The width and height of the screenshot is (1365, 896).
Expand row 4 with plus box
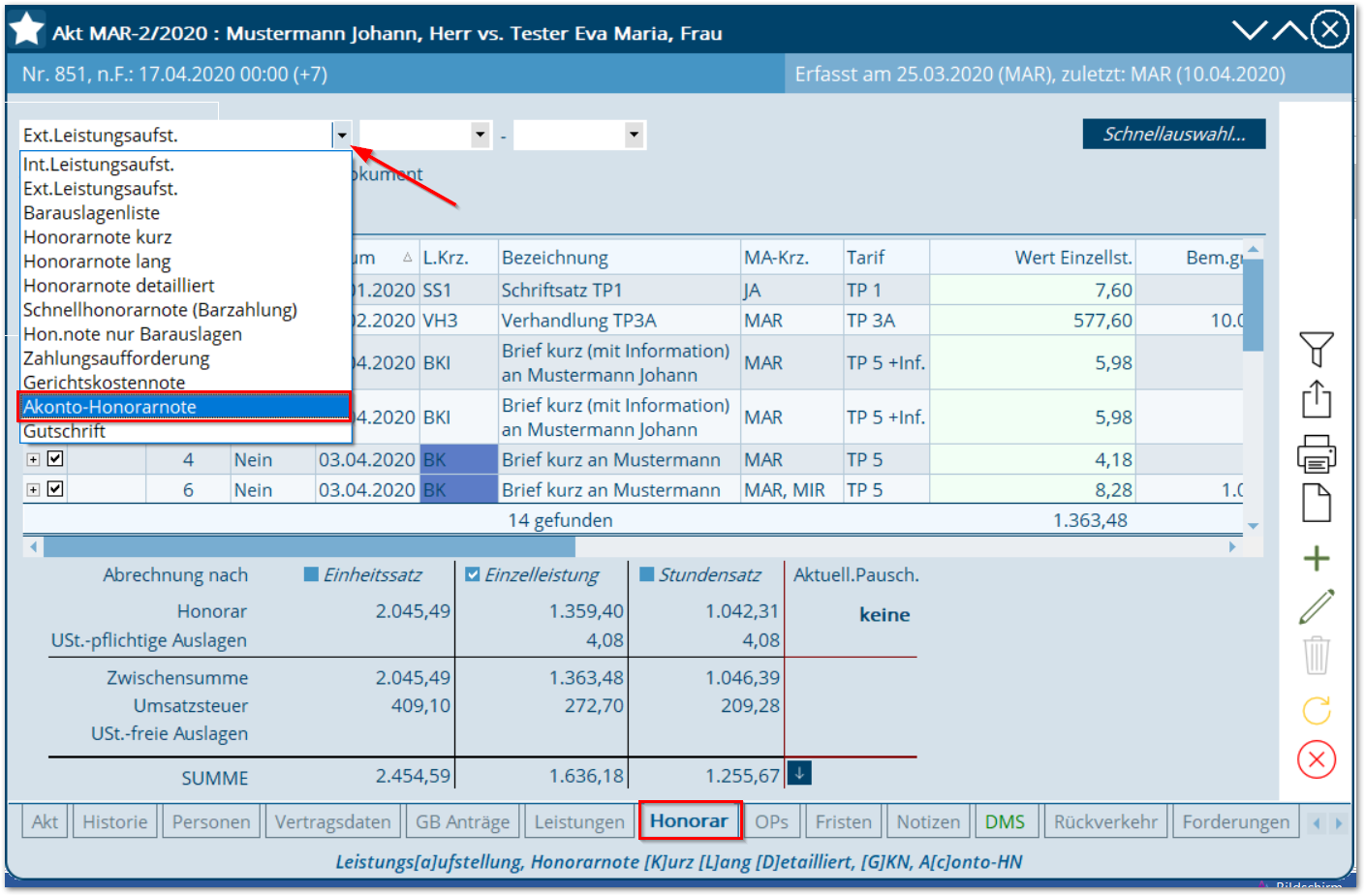coord(33,460)
